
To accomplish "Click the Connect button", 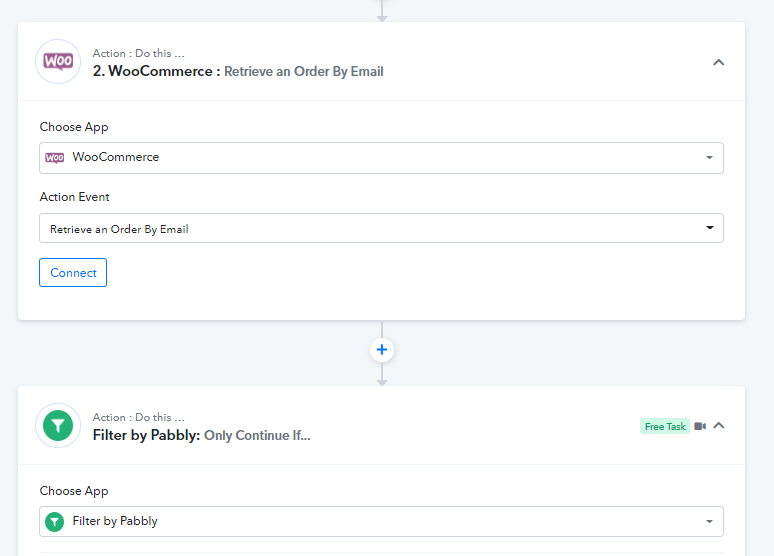I will [73, 273].
